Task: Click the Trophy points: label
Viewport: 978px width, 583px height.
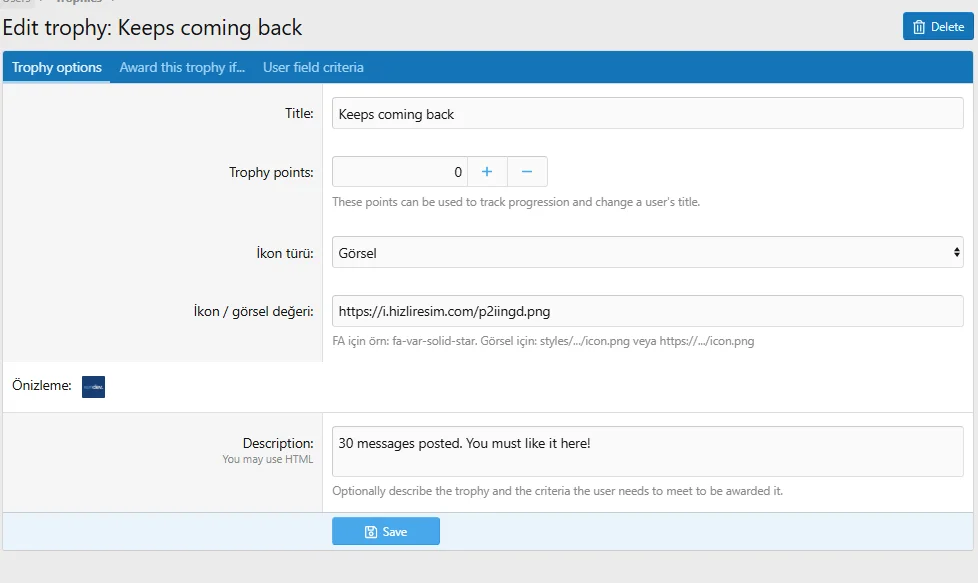Action: pyautogui.click(x=271, y=172)
